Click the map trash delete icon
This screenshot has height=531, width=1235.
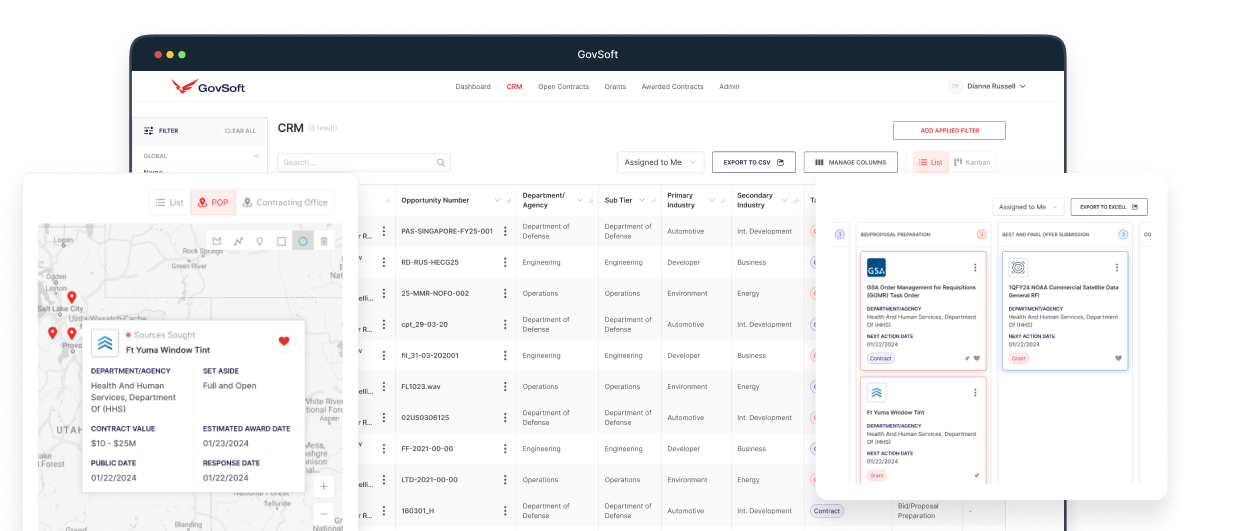coord(324,241)
